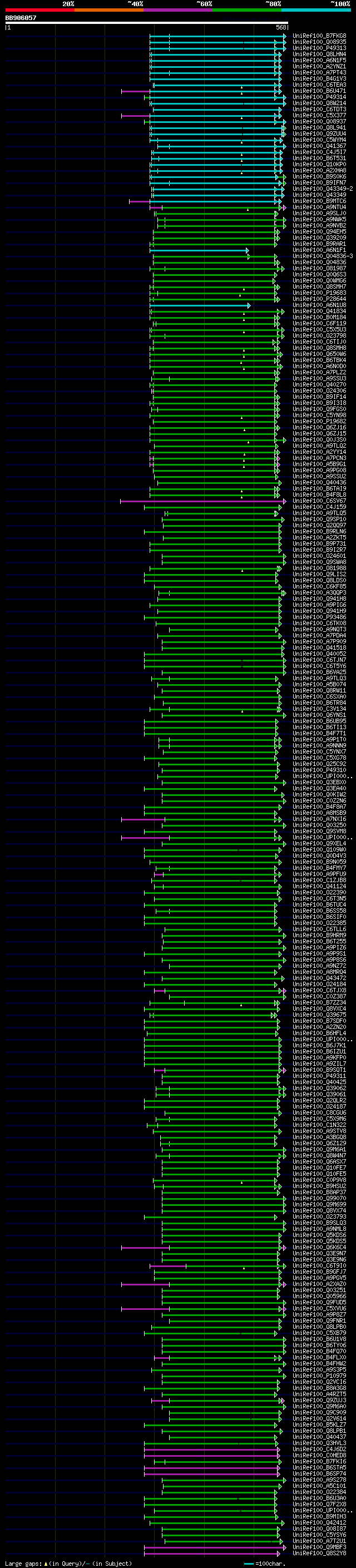The image size is (356, 1568).
Task: Select the UniRef100_A5B9G1 label
Action: pos(319,464)
